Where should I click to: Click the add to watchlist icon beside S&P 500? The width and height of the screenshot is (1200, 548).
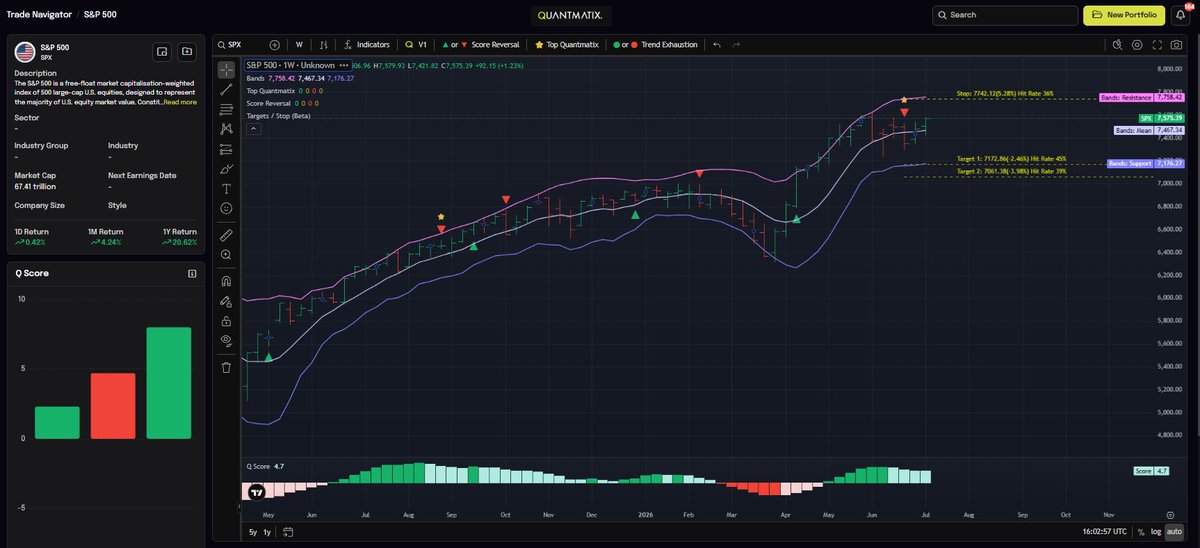[x=162, y=51]
